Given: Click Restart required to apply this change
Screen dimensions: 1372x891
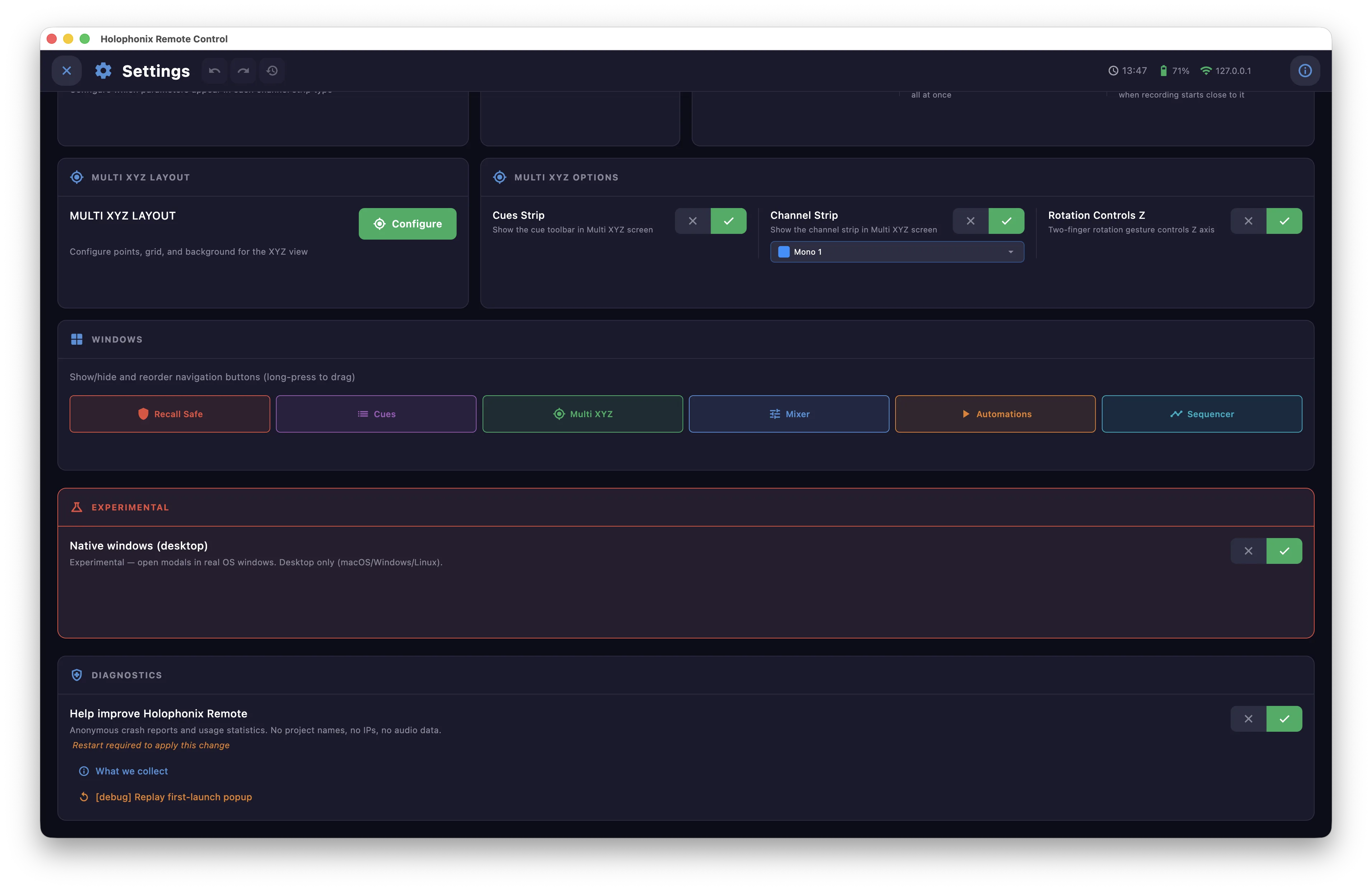Looking at the screenshot, I should pyautogui.click(x=151, y=745).
